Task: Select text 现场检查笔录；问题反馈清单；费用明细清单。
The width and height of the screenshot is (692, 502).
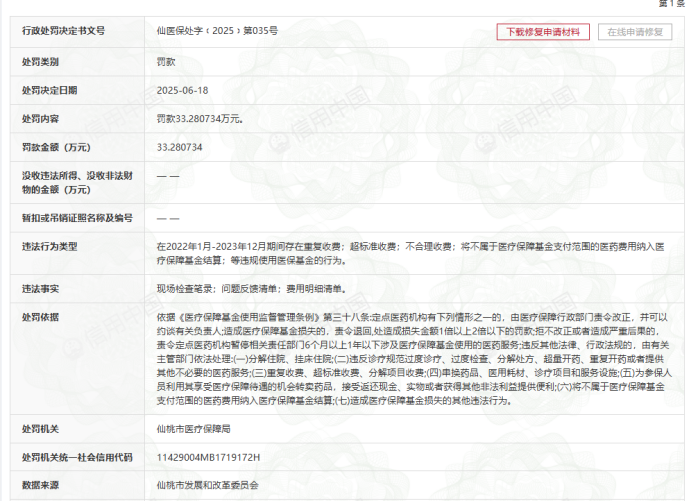Action: point(252,289)
